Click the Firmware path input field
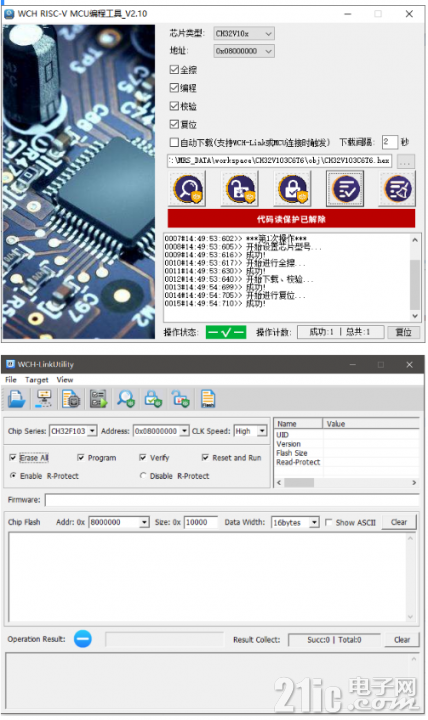Screen dimensions: 428x720 (232, 500)
